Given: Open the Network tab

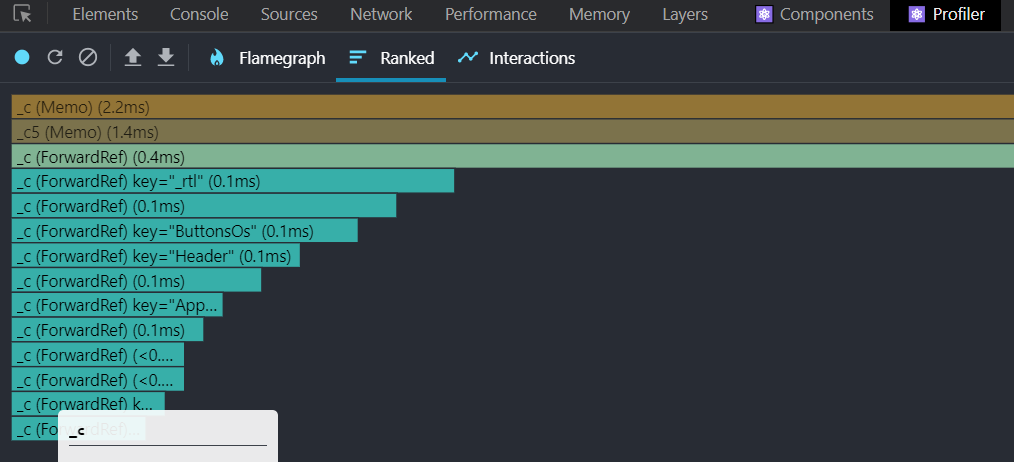Looking at the screenshot, I should (381, 14).
